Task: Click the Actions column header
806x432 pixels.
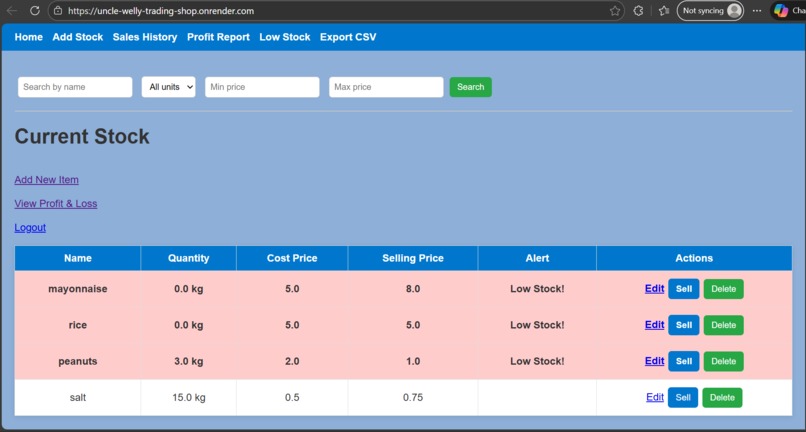Action: (694, 258)
